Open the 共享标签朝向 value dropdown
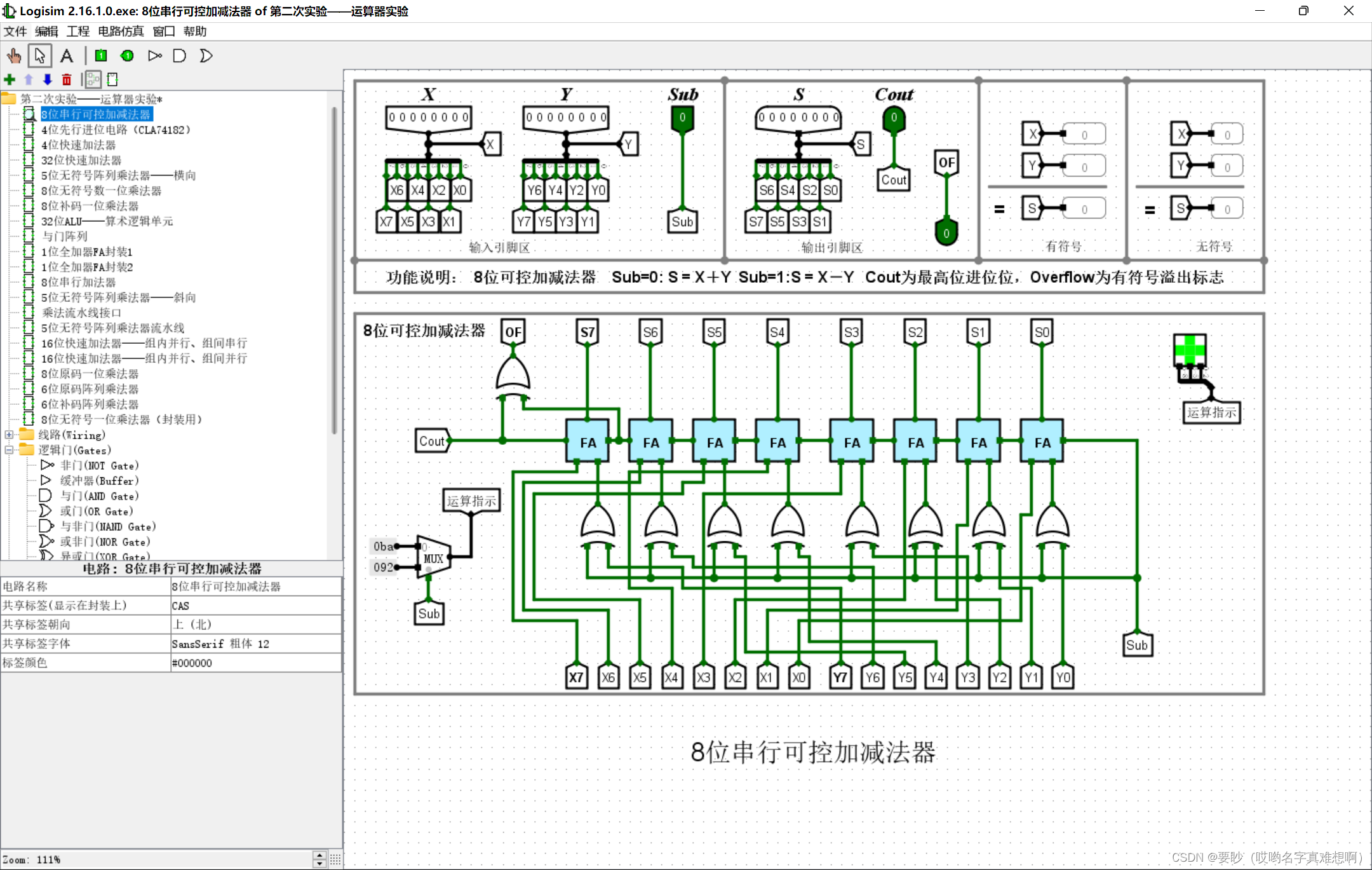Screen dimensions: 1372x870 [255, 625]
